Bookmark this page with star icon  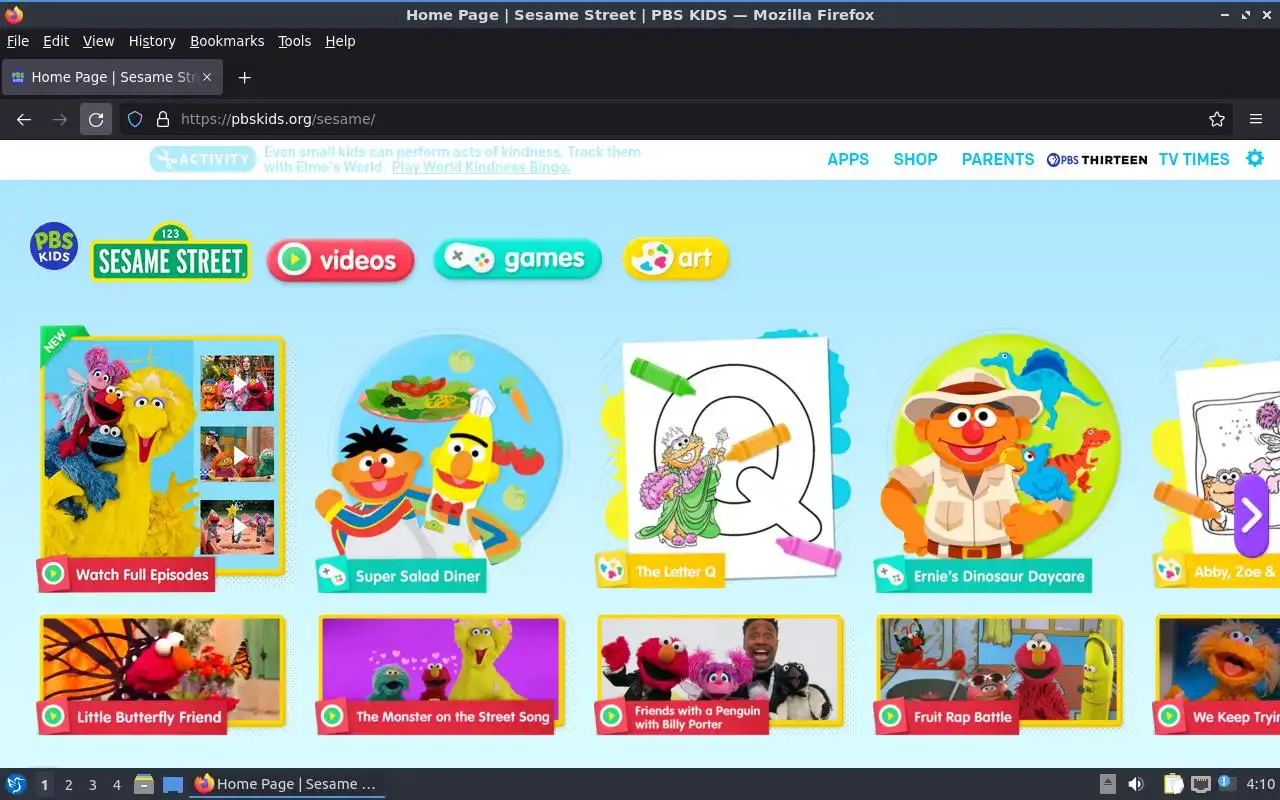[x=1217, y=119]
